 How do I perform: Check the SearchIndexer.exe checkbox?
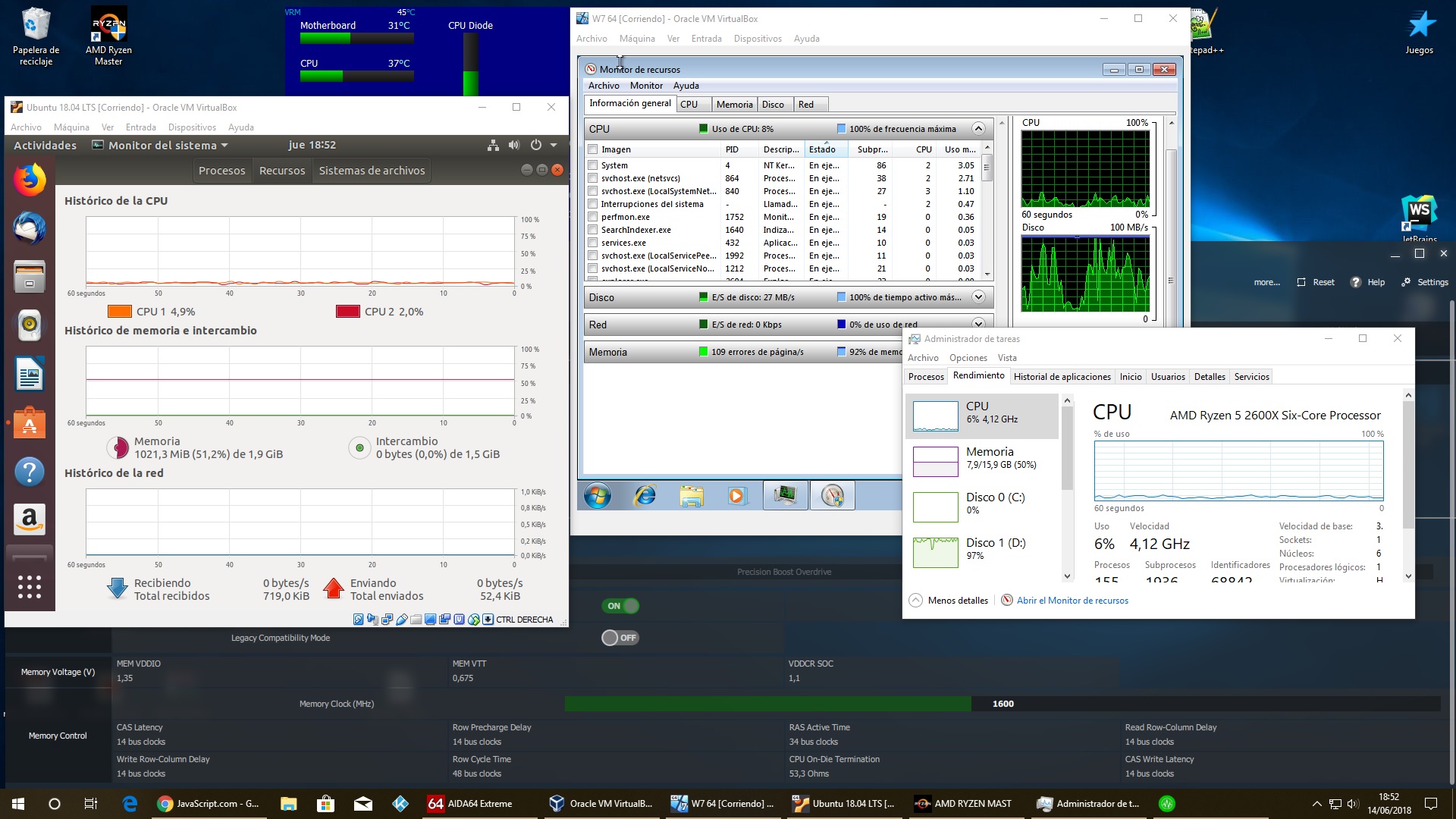pos(593,230)
